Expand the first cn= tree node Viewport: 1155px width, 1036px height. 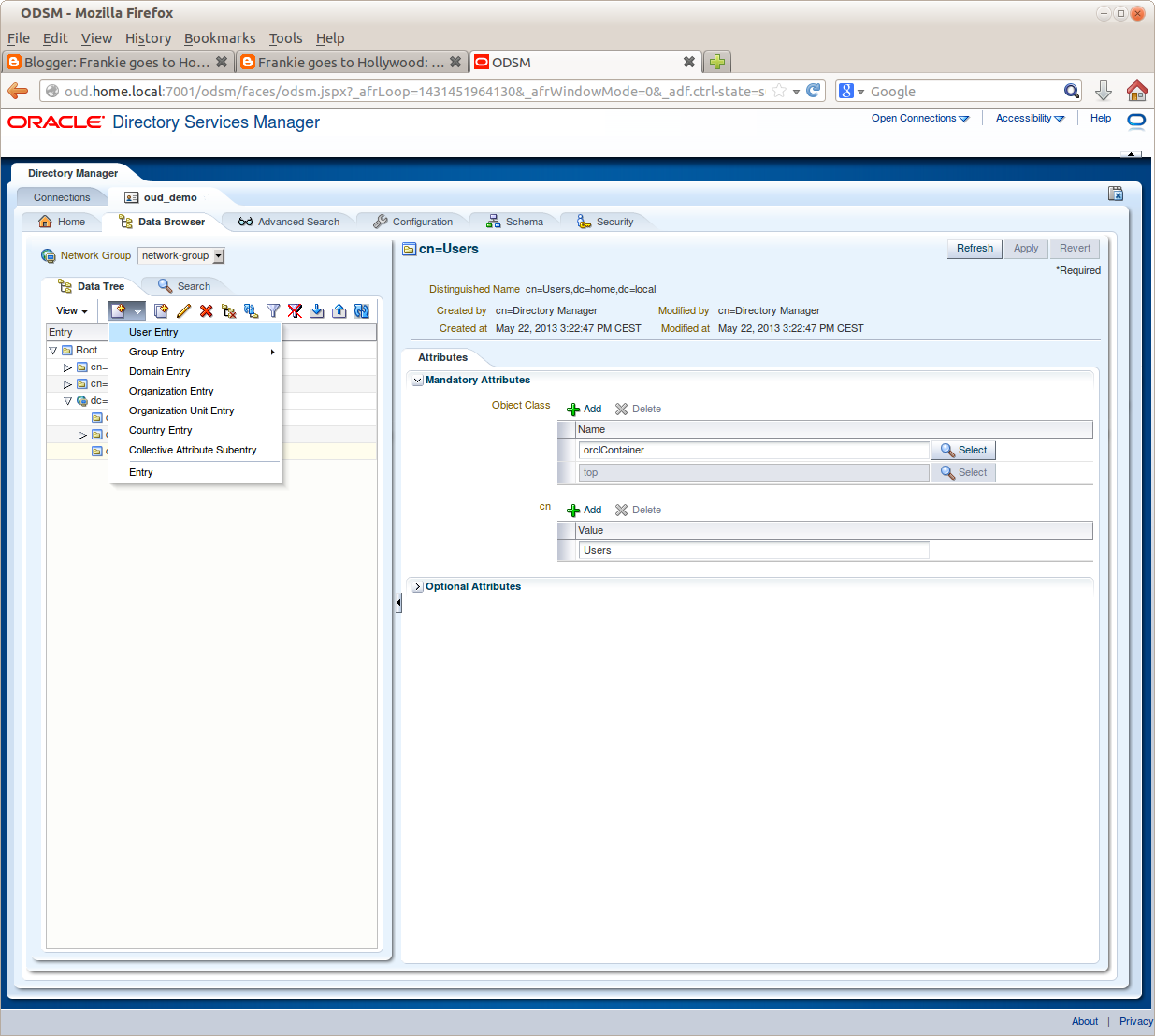coord(67,367)
